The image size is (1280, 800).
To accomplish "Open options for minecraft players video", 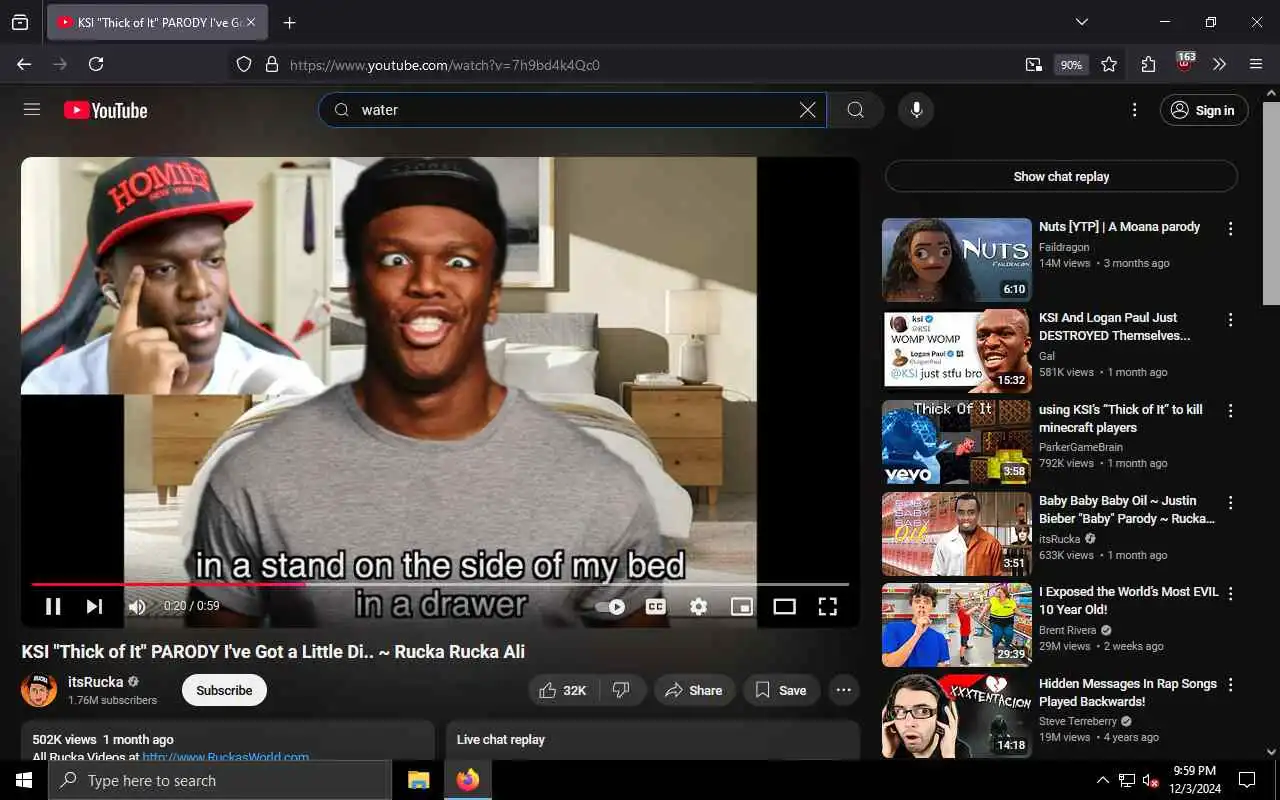I will coord(1231,411).
